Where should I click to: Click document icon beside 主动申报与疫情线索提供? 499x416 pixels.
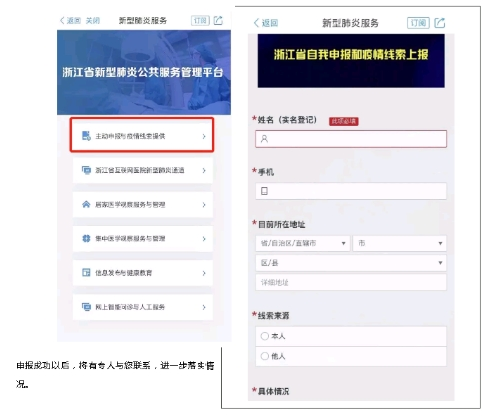pos(86,136)
